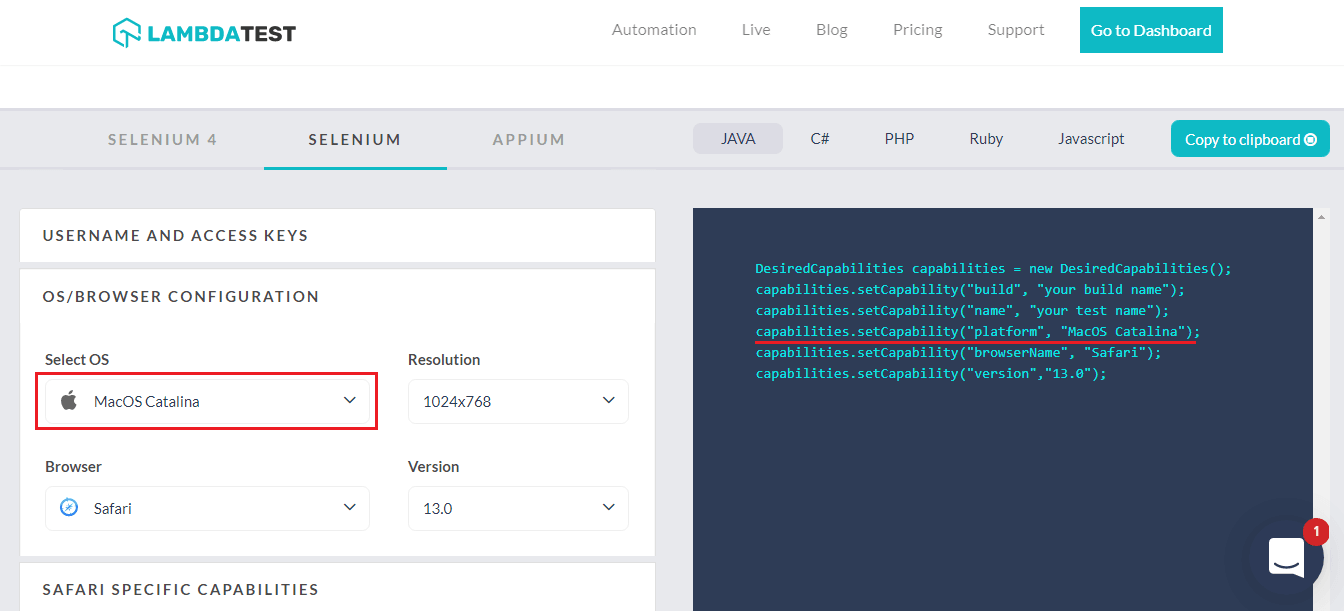Click the chat notification badge
1344x611 pixels.
[x=1315, y=531]
